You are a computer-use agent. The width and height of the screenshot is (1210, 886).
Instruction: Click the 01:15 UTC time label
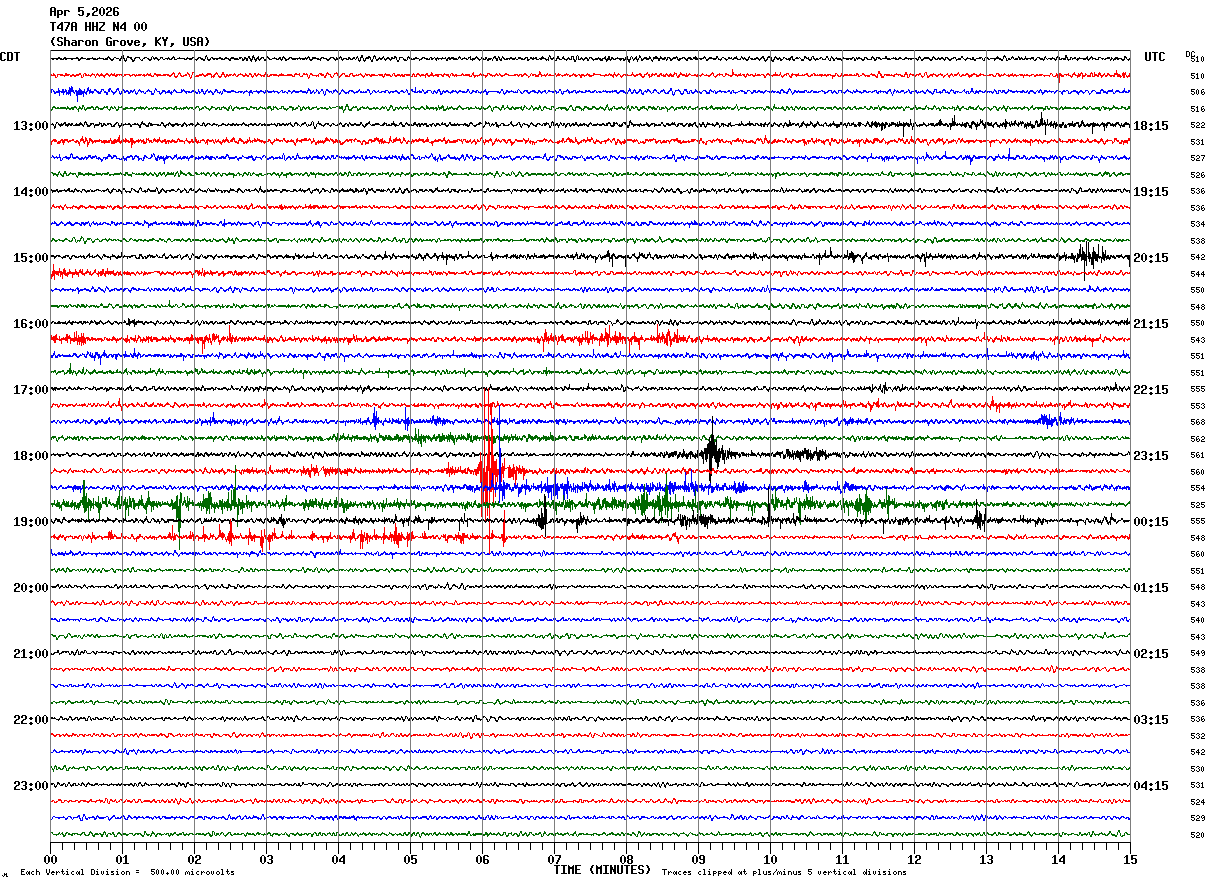(x=1151, y=588)
